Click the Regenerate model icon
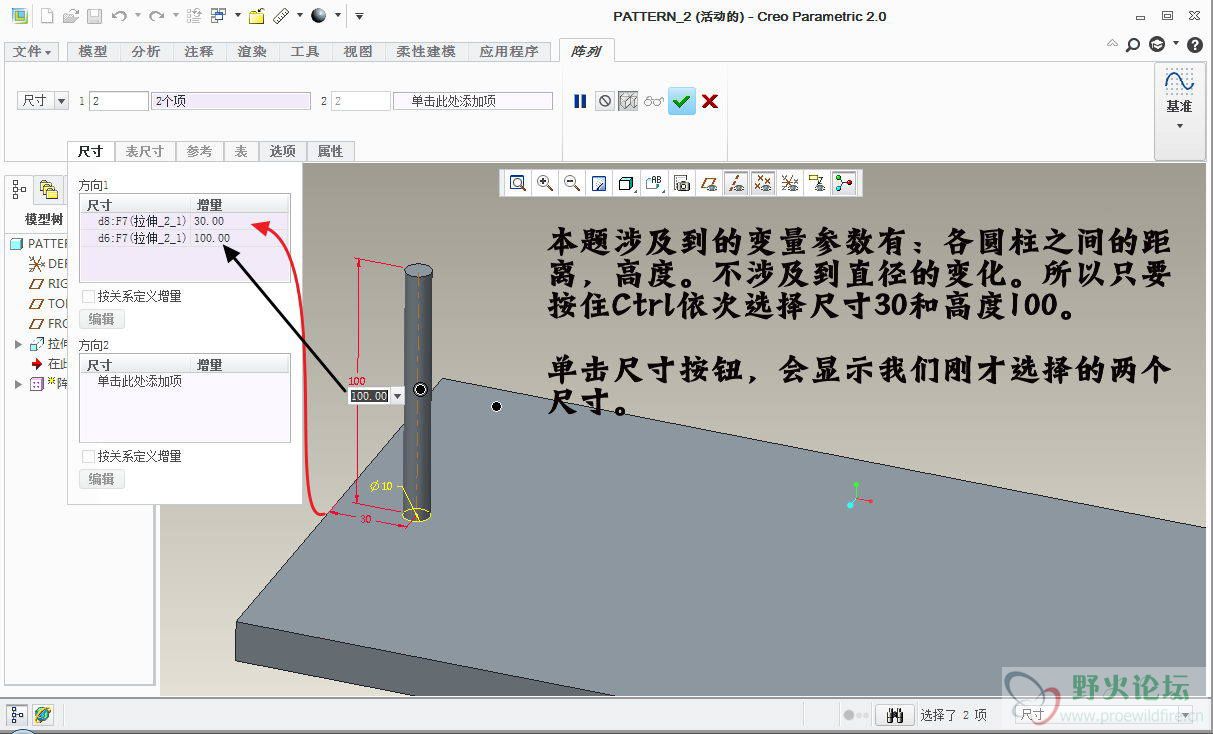The height and width of the screenshot is (734, 1213). (194, 16)
